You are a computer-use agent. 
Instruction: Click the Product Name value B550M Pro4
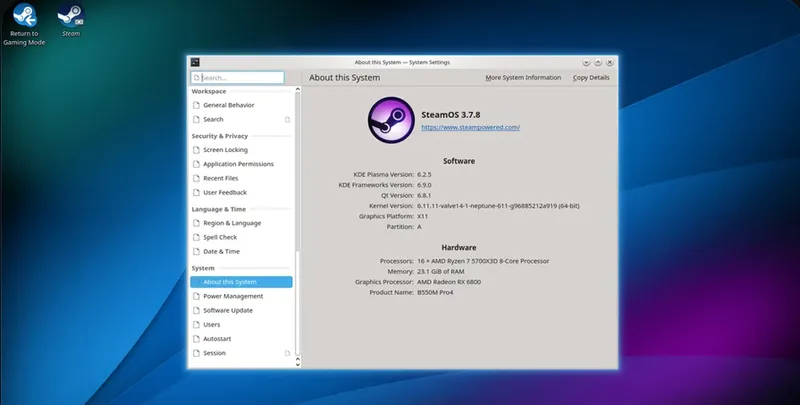point(435,293)
